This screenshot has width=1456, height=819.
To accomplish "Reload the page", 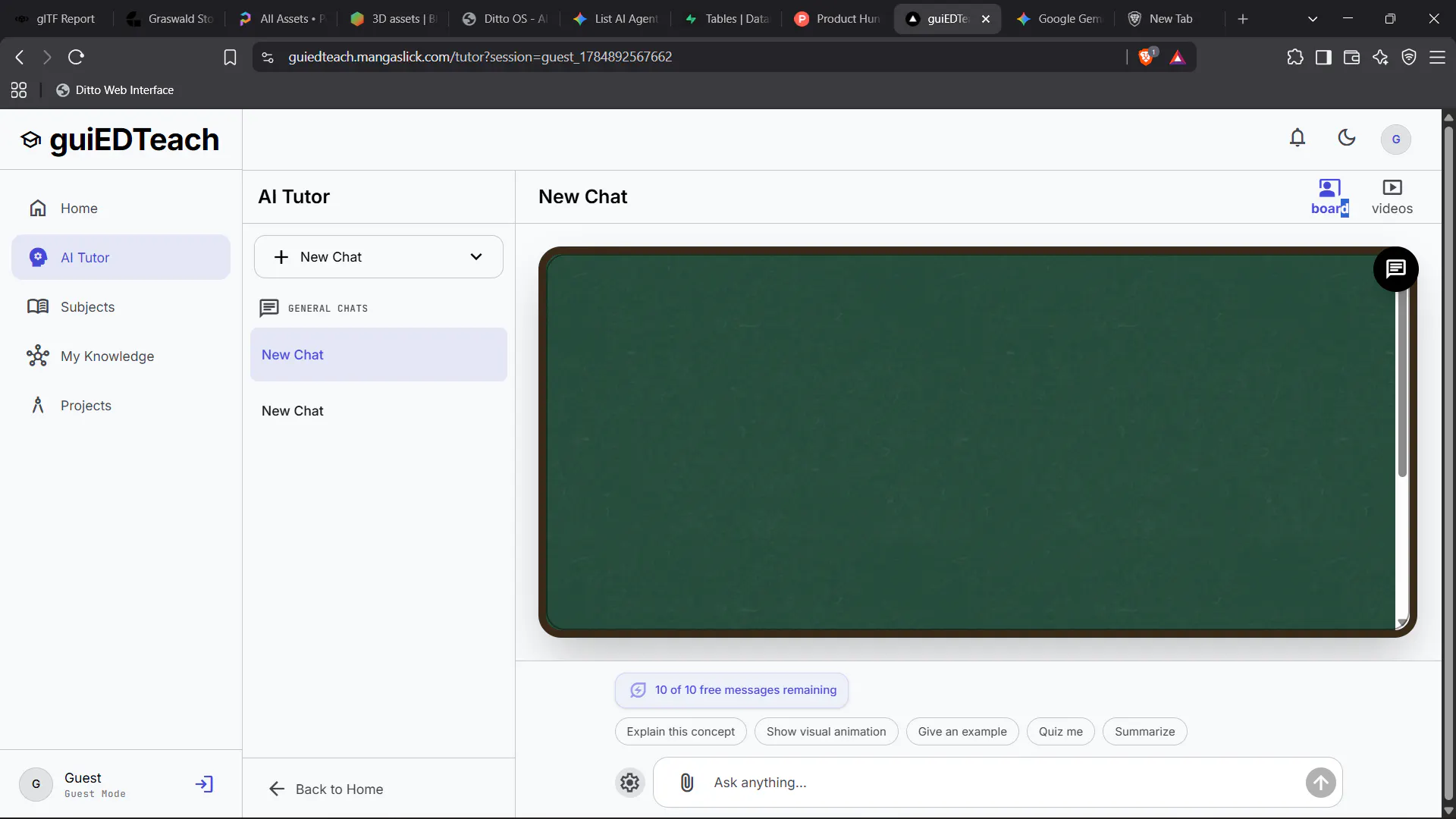I will tap(76, 57).
